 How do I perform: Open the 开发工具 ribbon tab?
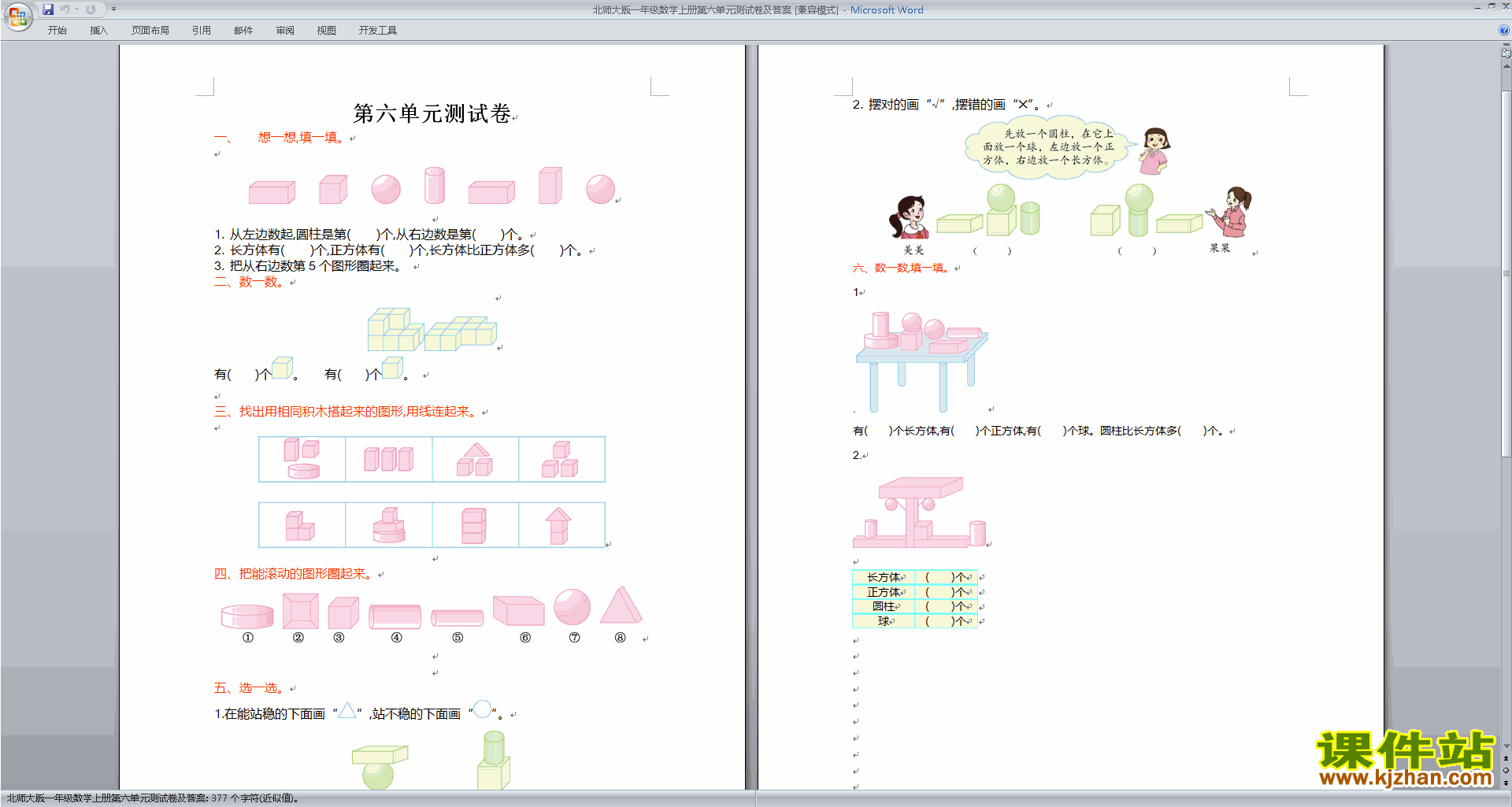[378, 31]
